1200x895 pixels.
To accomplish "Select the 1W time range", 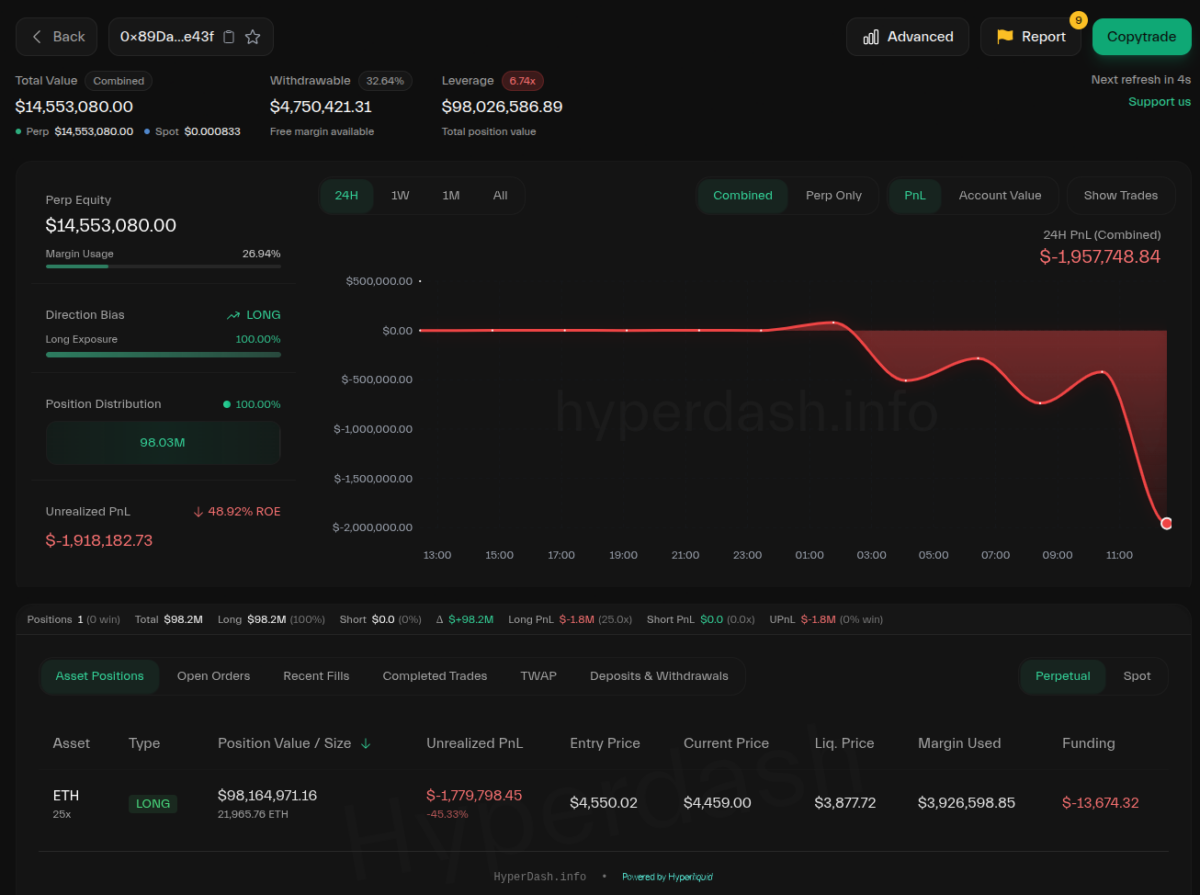I will tap(400, 196).
